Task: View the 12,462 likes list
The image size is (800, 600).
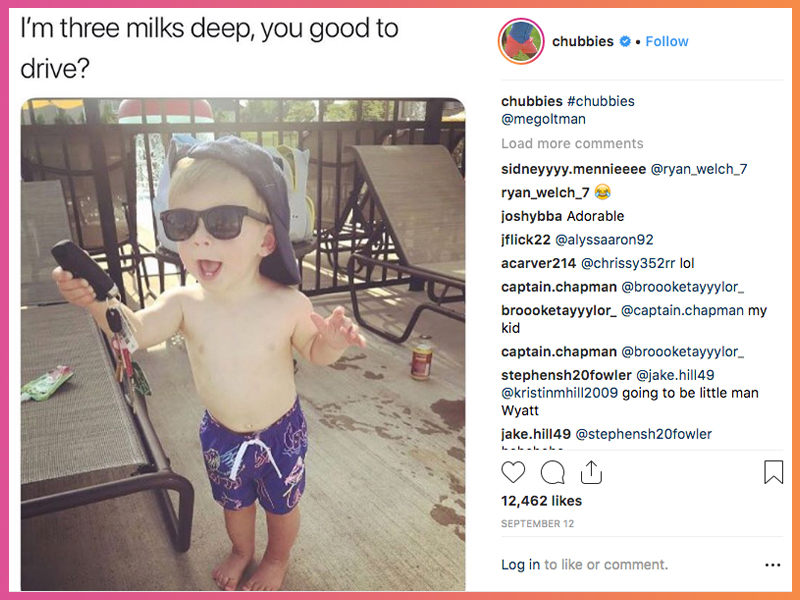Action: (x=541, y=501)
